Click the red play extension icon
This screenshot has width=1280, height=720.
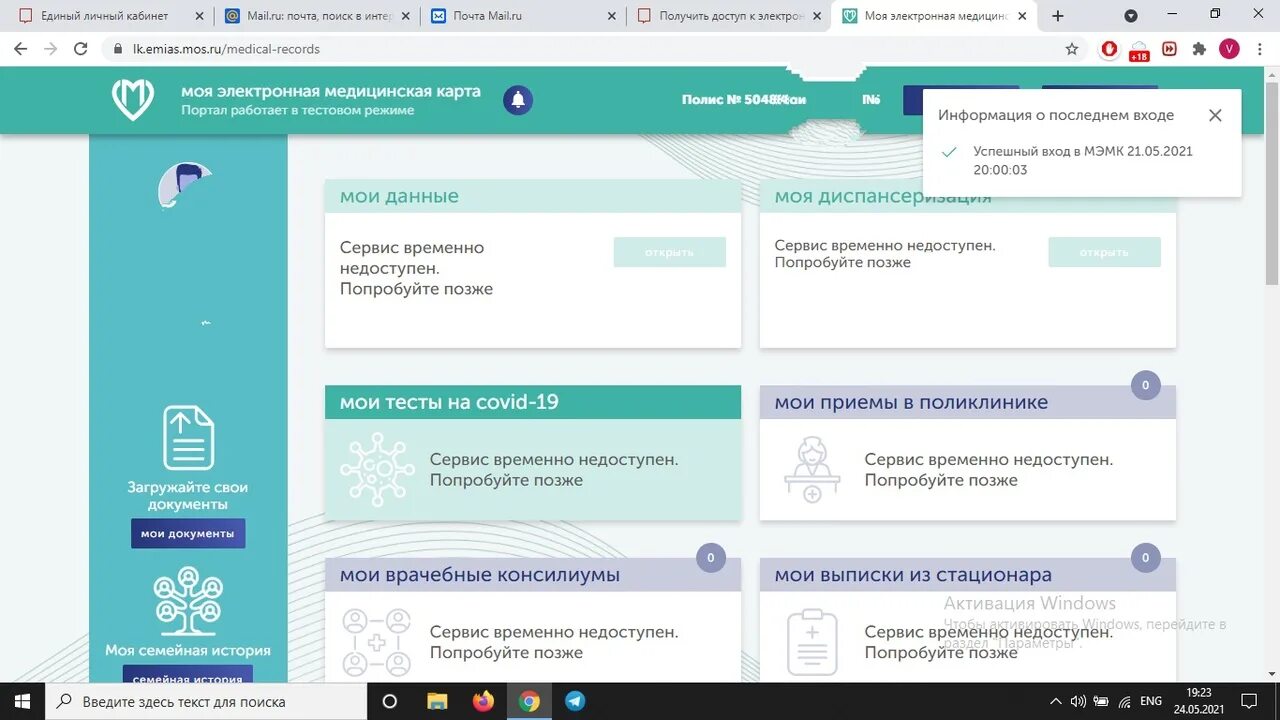(1169, 49)
